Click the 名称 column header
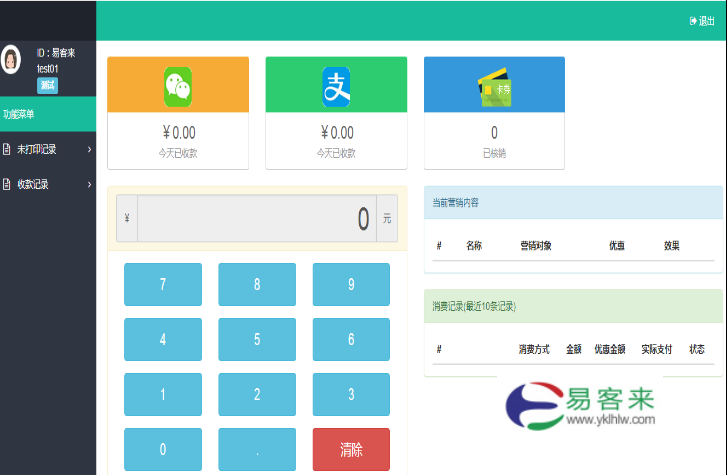 pos(474,246)
